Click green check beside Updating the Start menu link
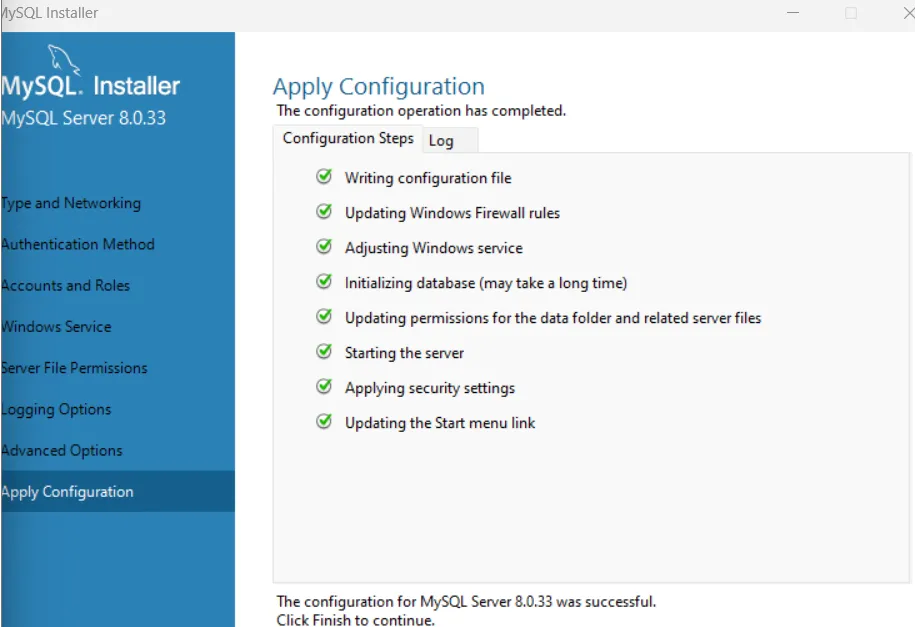 tap(324, 422)
